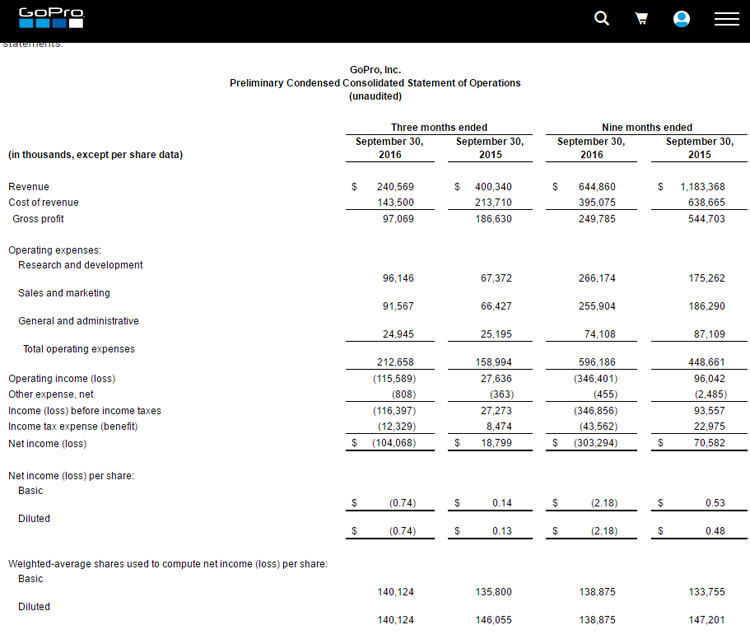
Task: Select 'Preliminary Condensed Consolidated Statement of Operations' heading
Action: pyautogui.click(x=375, y=83)
